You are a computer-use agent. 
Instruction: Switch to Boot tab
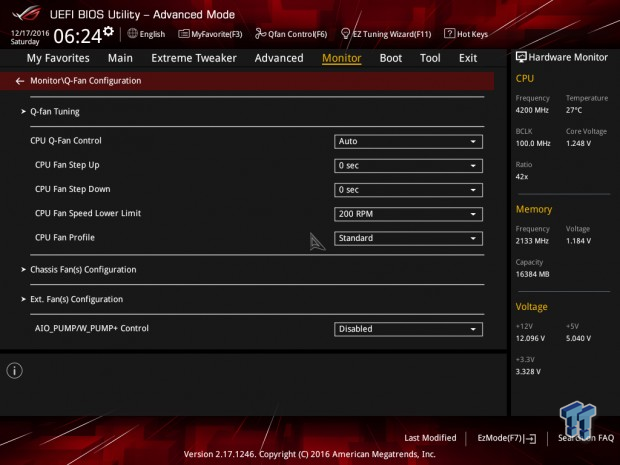click(x=391, y=58)
